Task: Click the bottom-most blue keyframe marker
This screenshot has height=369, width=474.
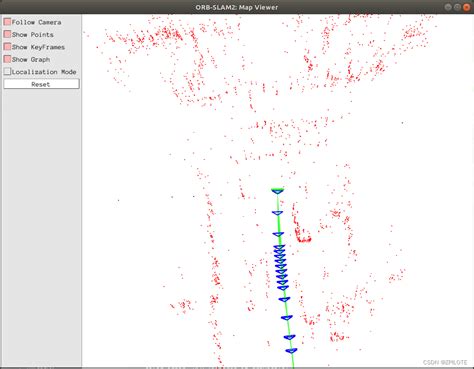Action: click(x=291, y=351)
